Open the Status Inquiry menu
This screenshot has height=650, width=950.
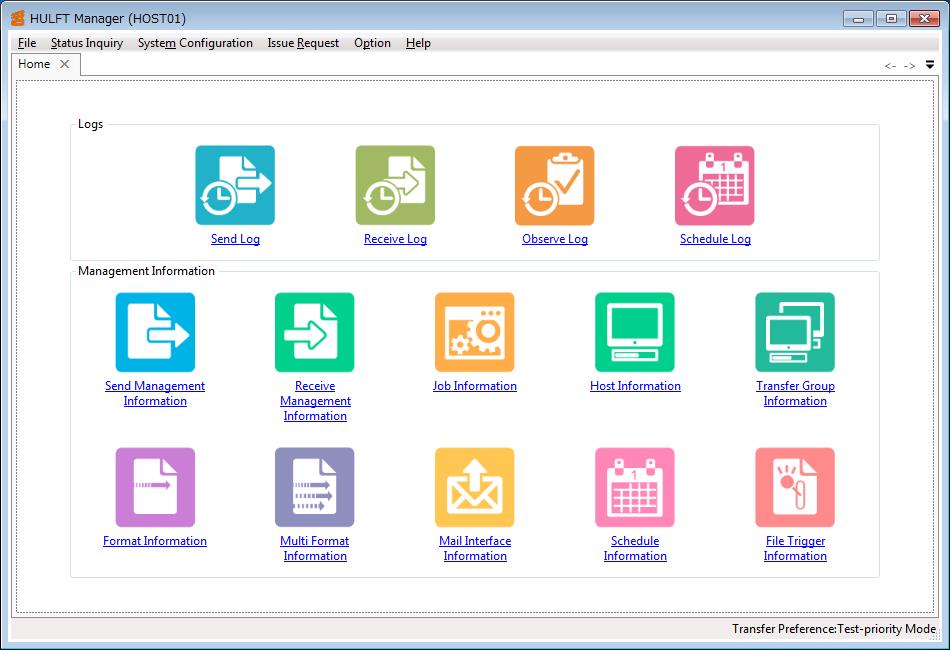pos(87,43)
